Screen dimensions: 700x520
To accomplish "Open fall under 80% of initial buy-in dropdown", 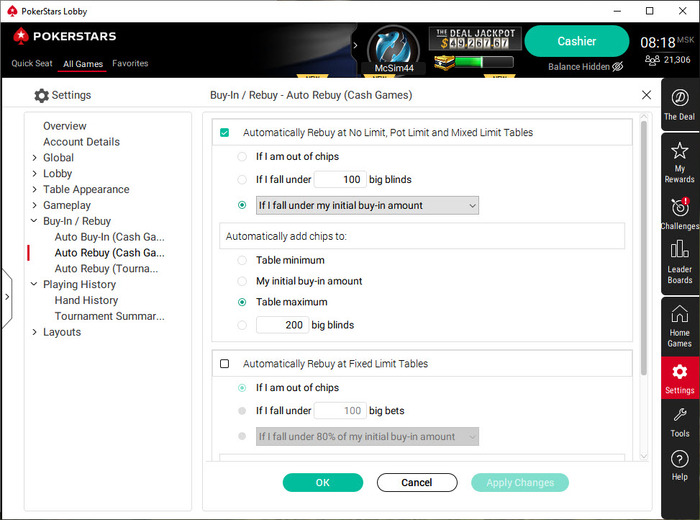I will click(x=367, y=437).
